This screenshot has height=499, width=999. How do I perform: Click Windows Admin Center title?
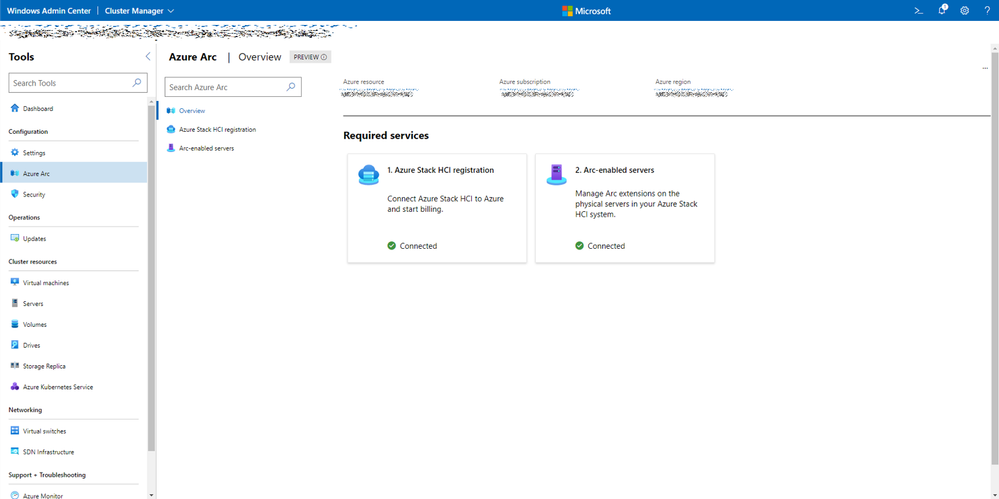[x=49, y=11]
